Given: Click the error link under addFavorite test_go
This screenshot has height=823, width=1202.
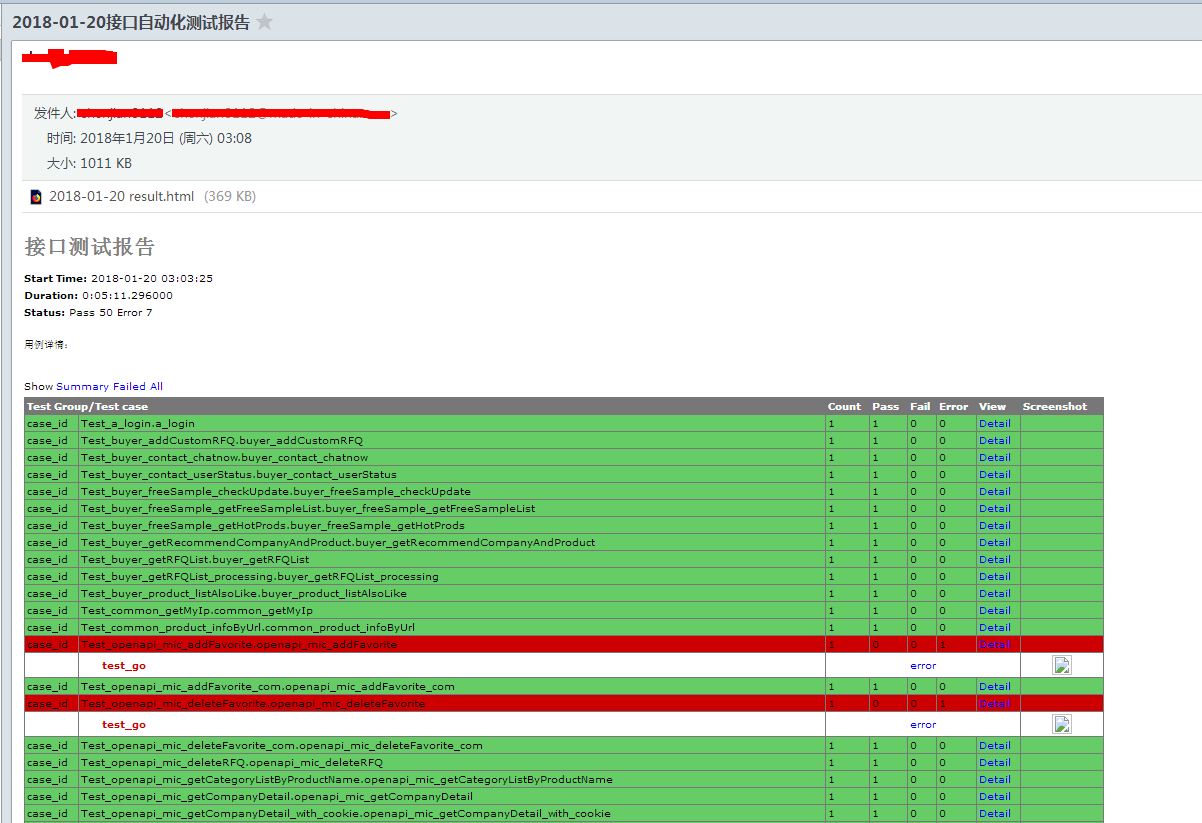Looking at the screenshot, I should [922, 666].
